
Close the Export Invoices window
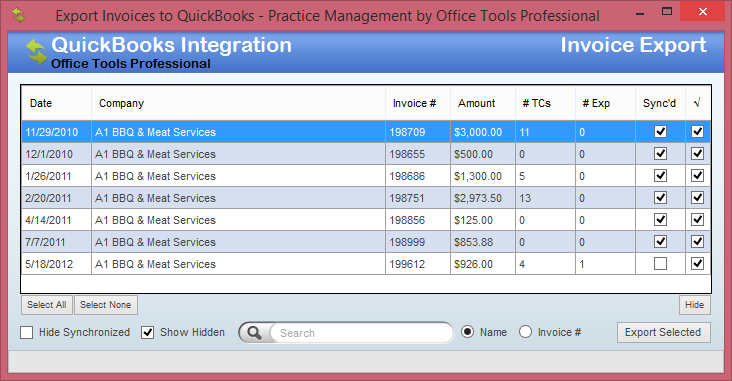coord(702,12)
